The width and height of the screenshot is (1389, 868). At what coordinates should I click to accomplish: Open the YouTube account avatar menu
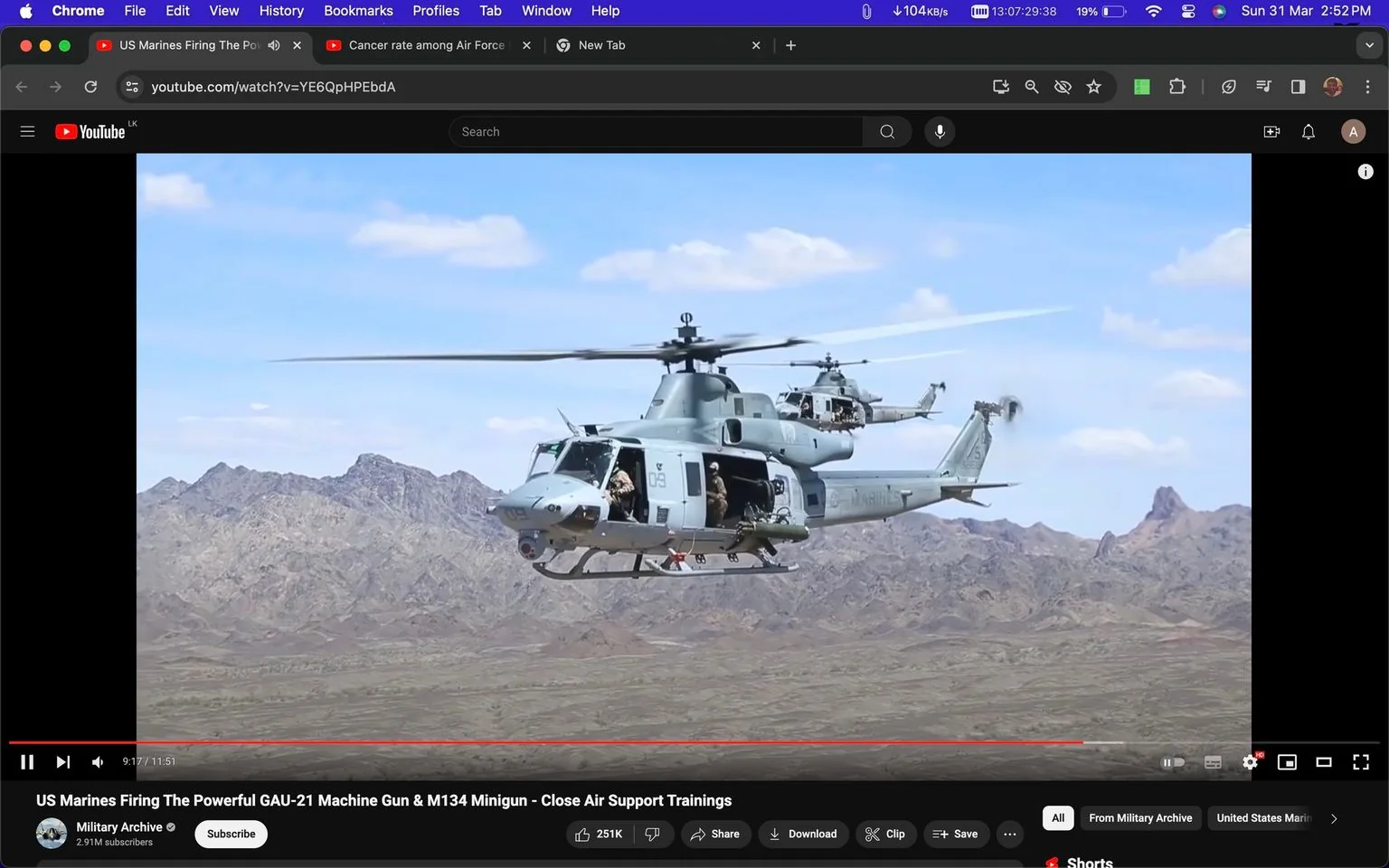[1353, 132]
